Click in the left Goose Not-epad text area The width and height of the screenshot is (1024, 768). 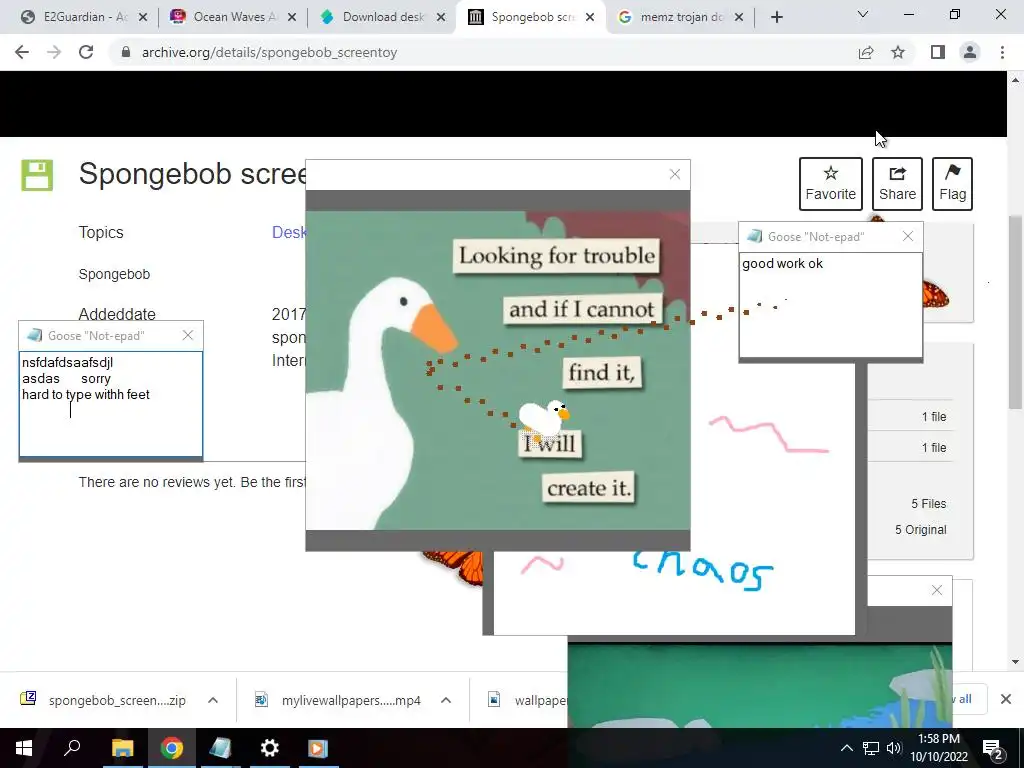coord(111,404)
